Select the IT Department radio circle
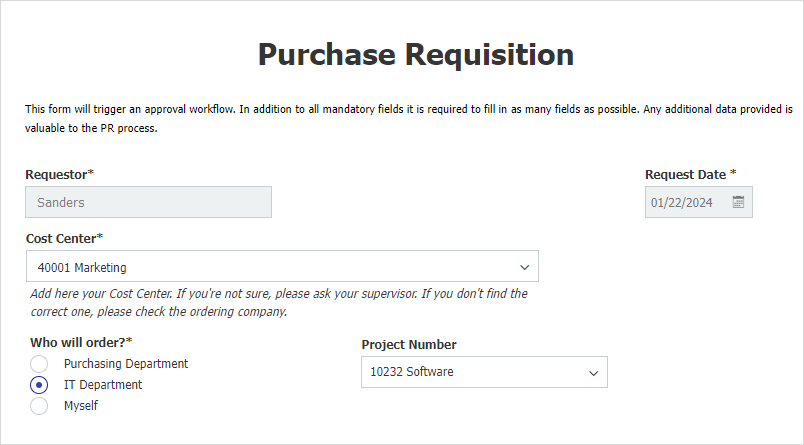 (39, 385)
